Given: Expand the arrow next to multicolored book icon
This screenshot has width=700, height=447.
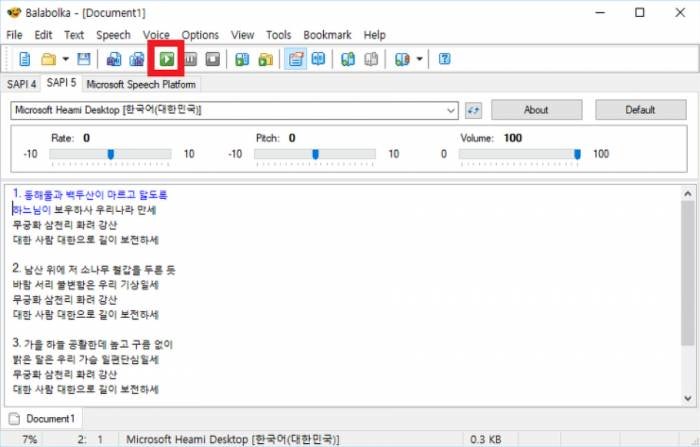Looking at the screenshot, I should click(420, 59).
